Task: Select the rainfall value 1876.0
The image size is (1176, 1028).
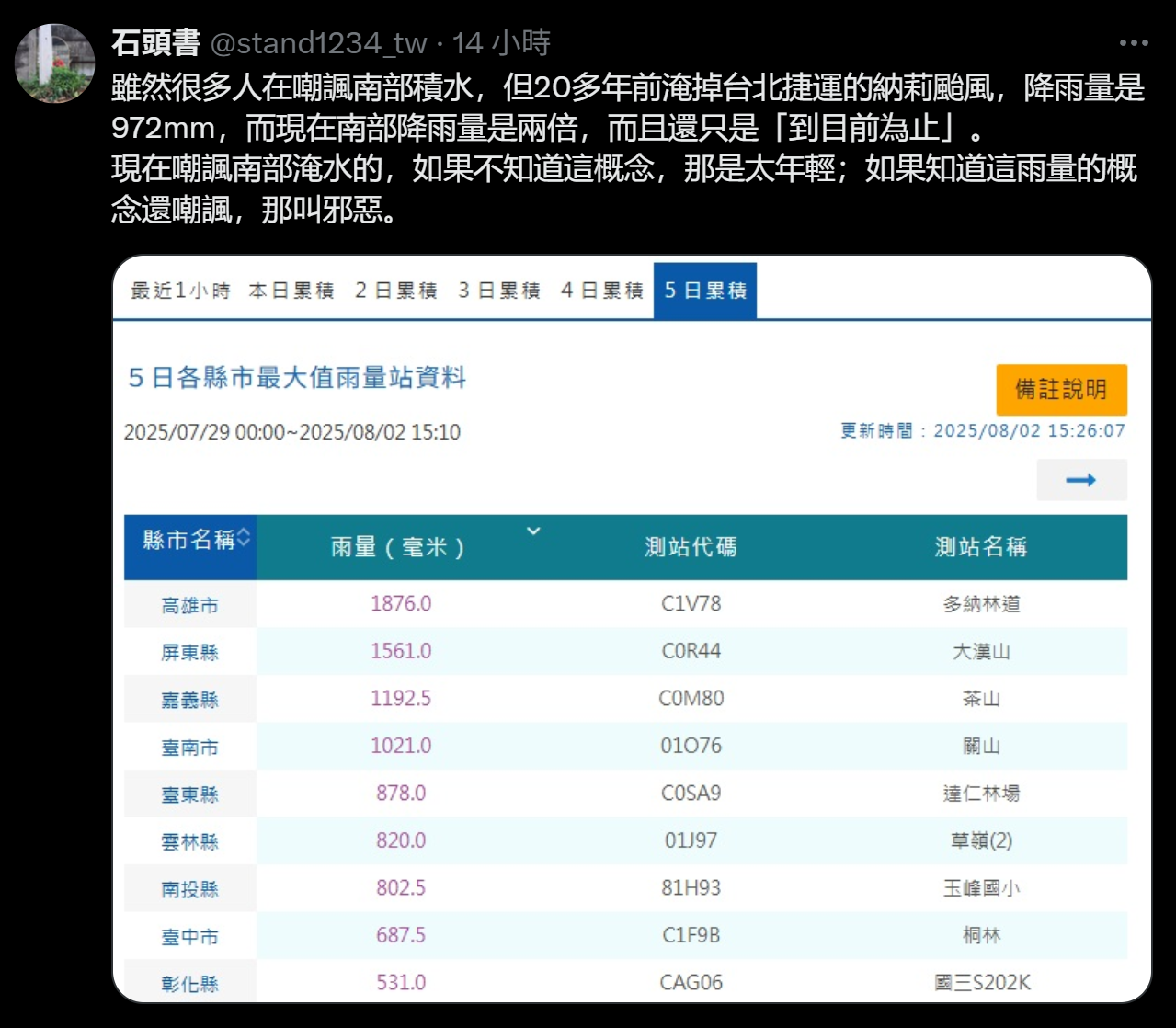Action: (x=401, y=603)
